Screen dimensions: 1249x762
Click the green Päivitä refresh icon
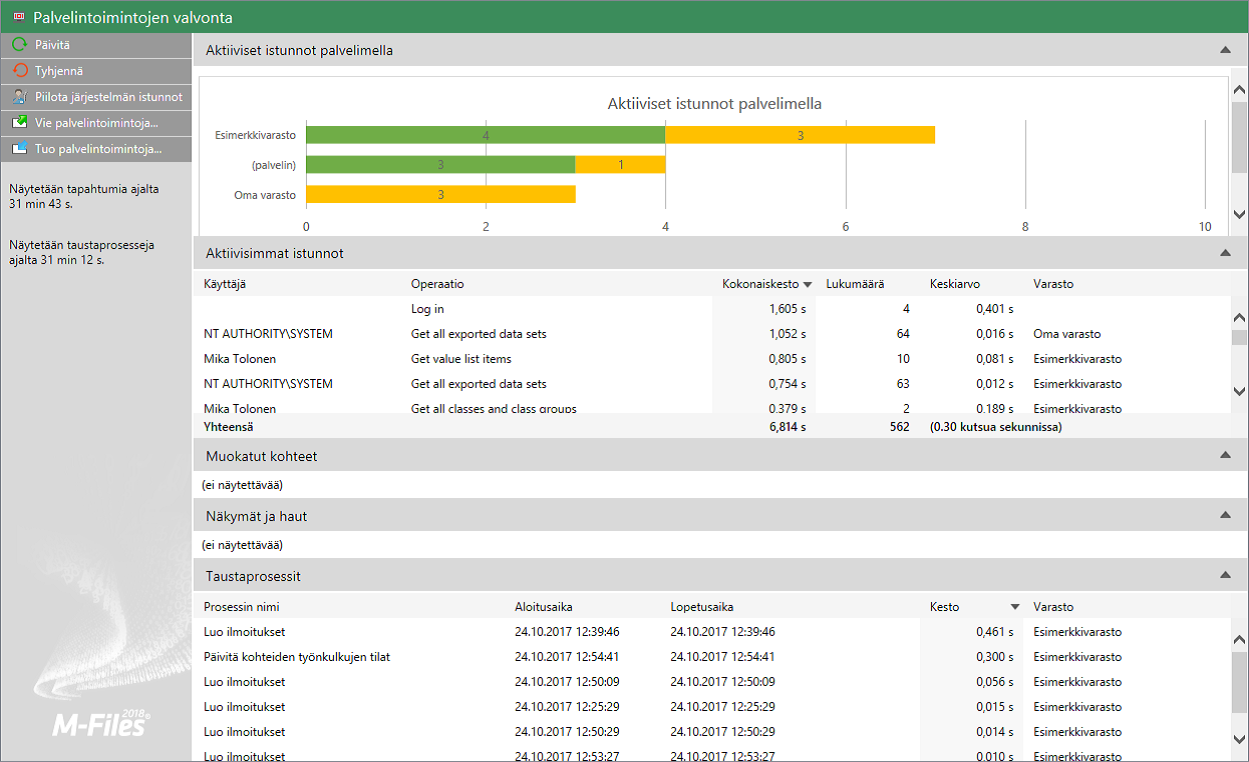(19, 45)
